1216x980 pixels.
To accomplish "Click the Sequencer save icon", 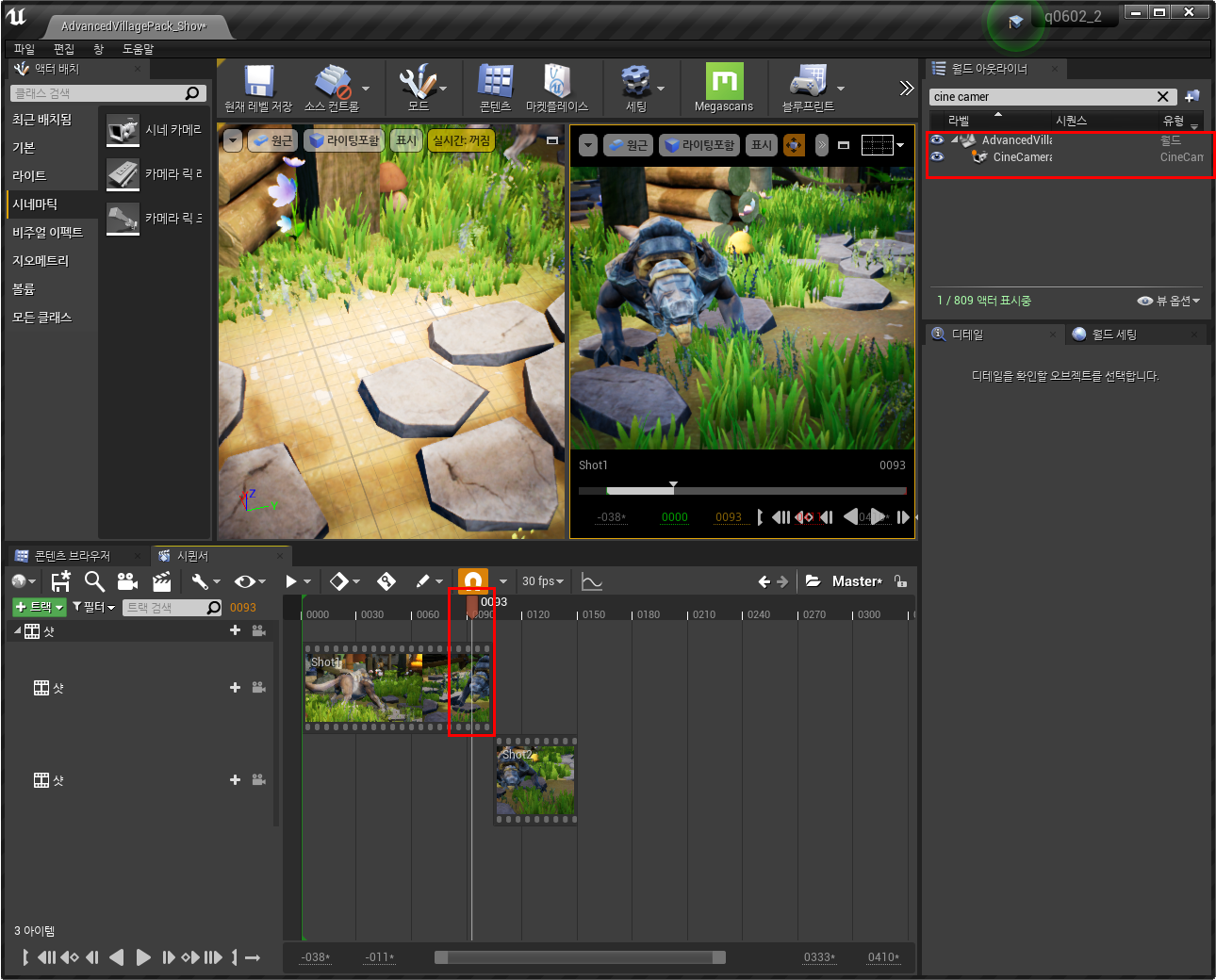I will [61, 581].
